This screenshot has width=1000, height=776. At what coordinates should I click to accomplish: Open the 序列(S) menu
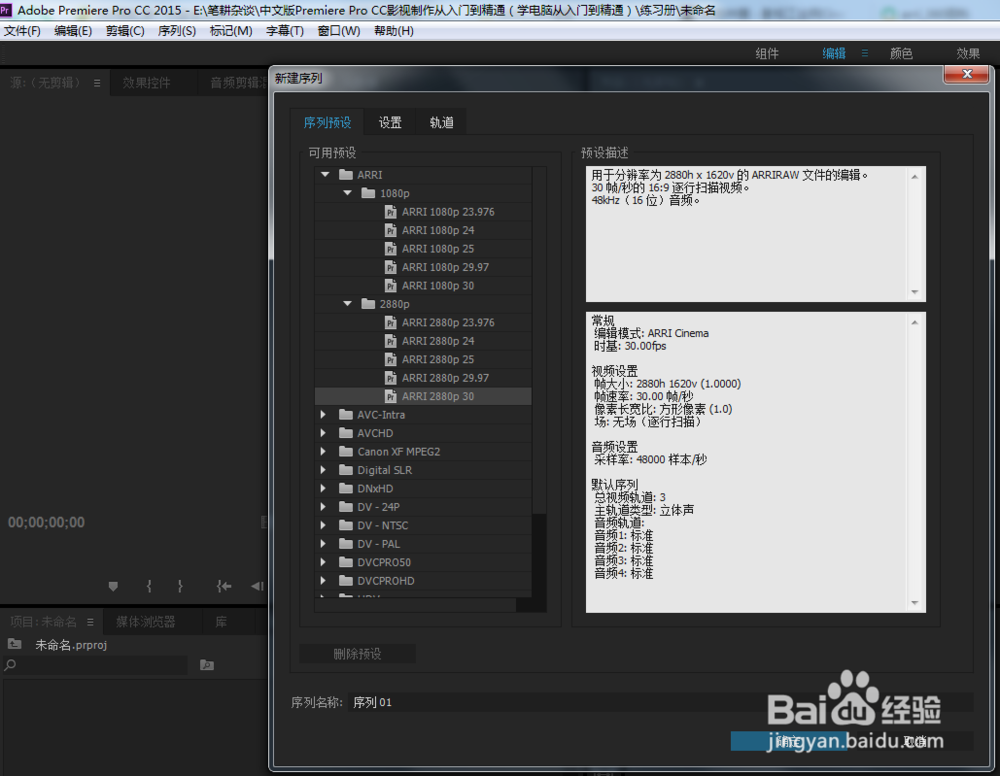(177, 31)
